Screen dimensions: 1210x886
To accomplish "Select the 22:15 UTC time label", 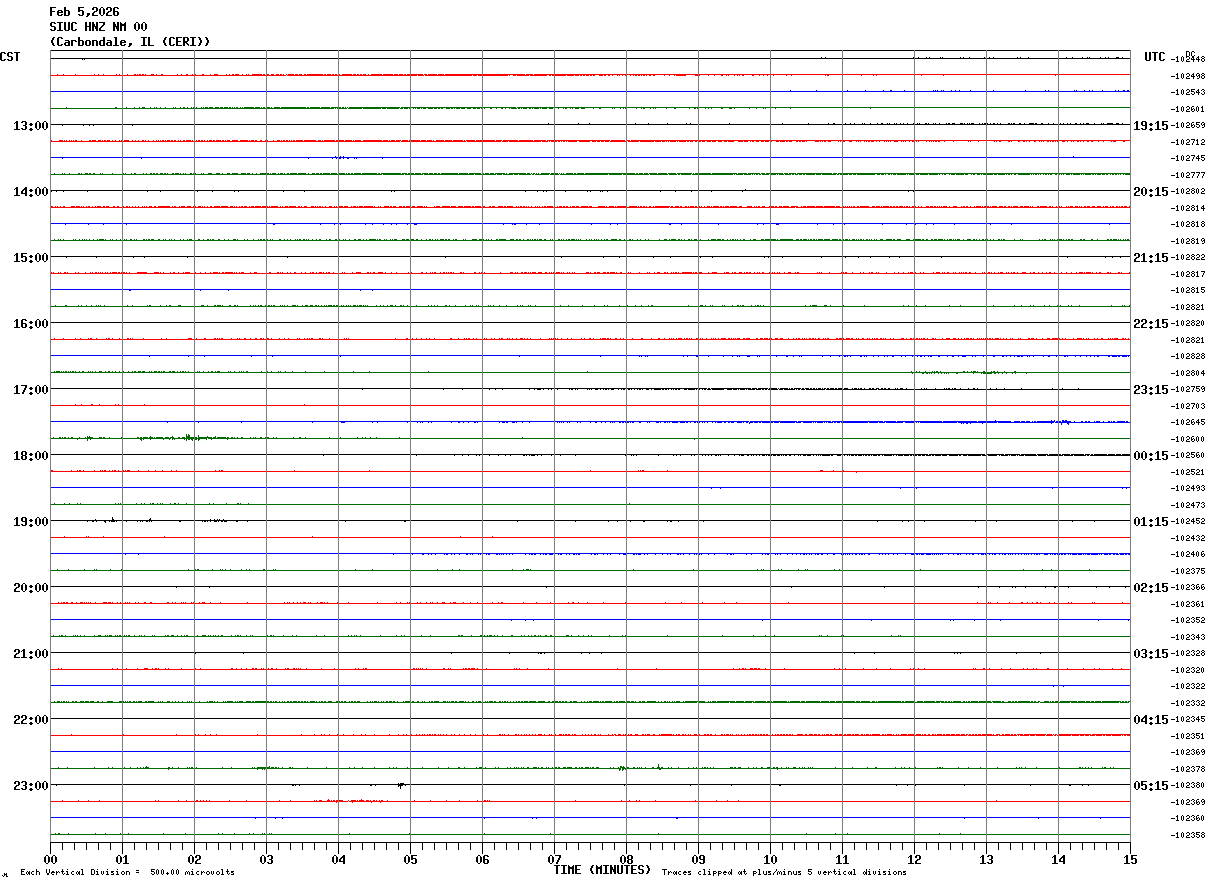I will click(x=1150, y=323).
